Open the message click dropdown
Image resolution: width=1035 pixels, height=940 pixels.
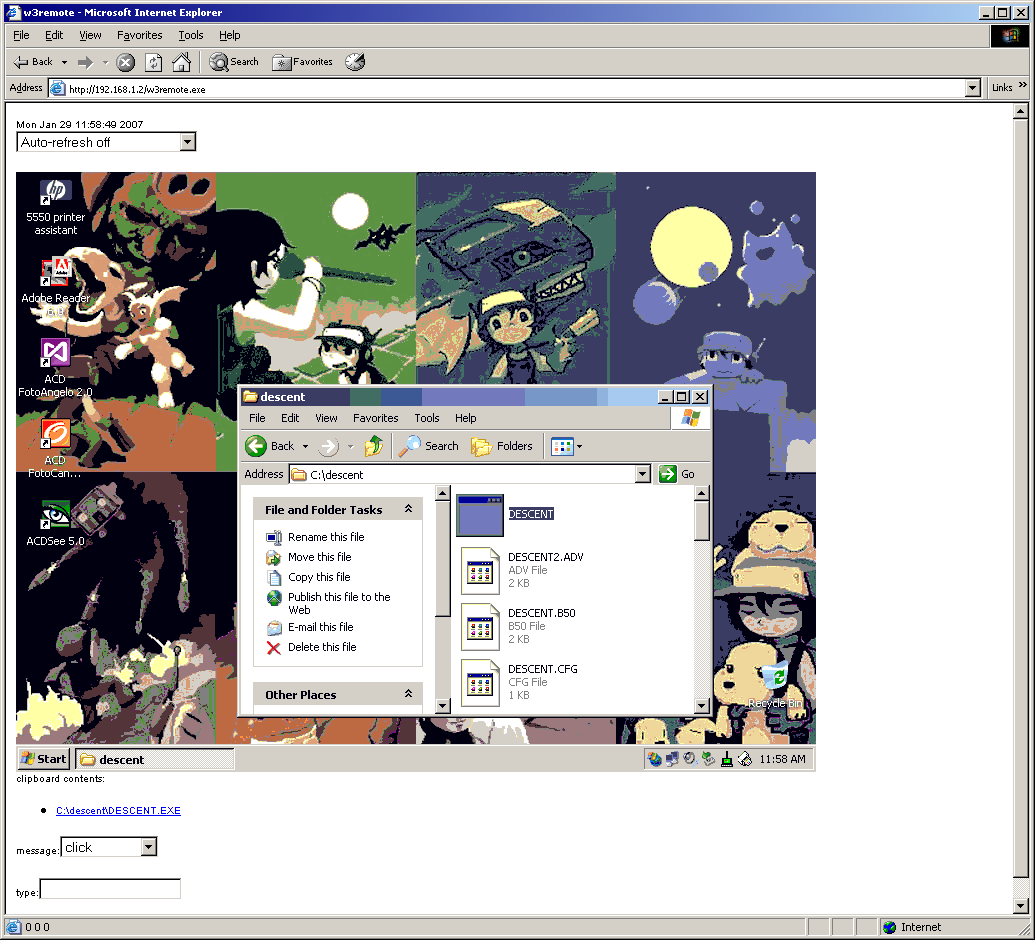(149, 847)
